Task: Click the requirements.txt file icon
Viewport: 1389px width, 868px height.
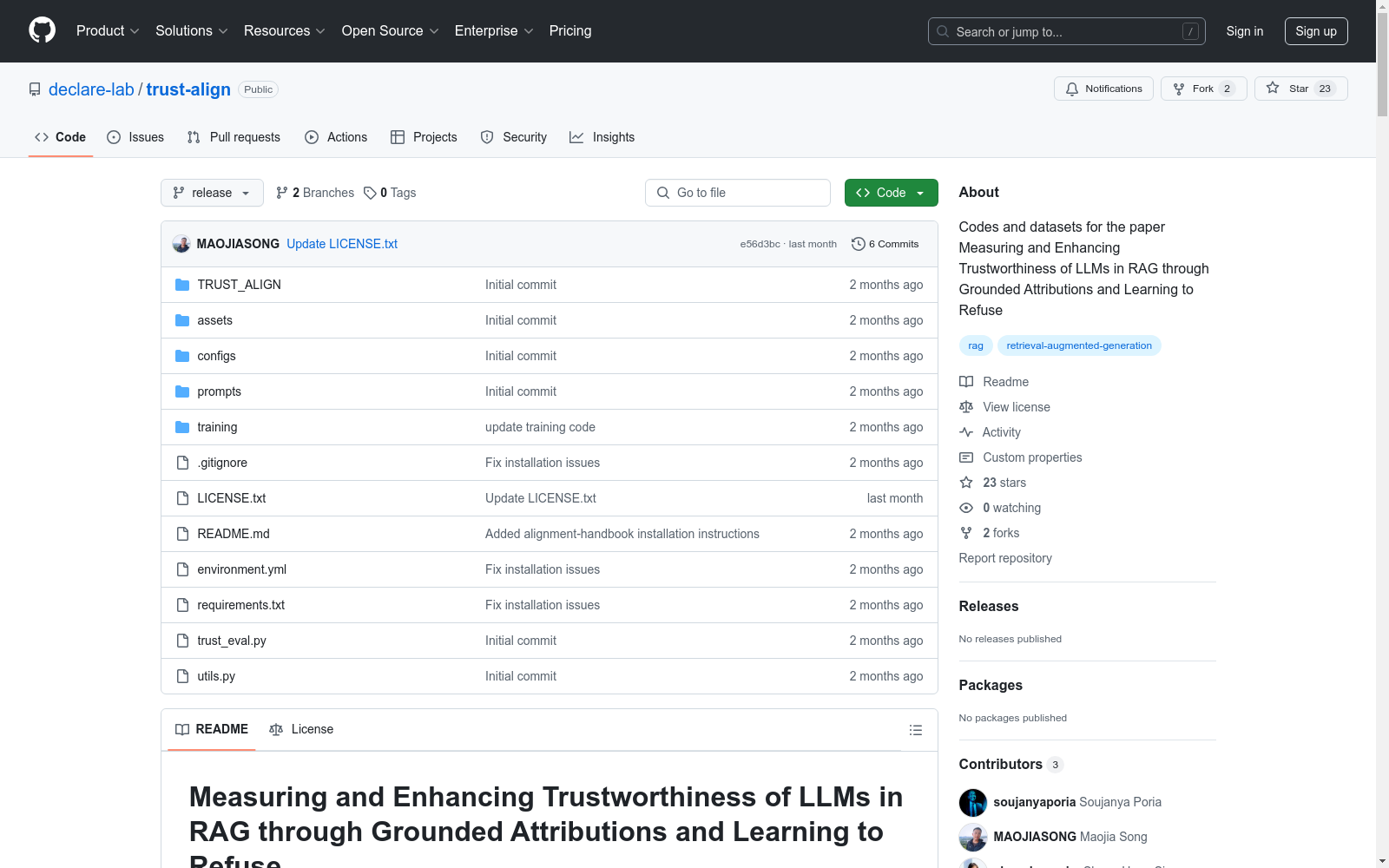Action: pyautogui.click(x=182, y=605)
